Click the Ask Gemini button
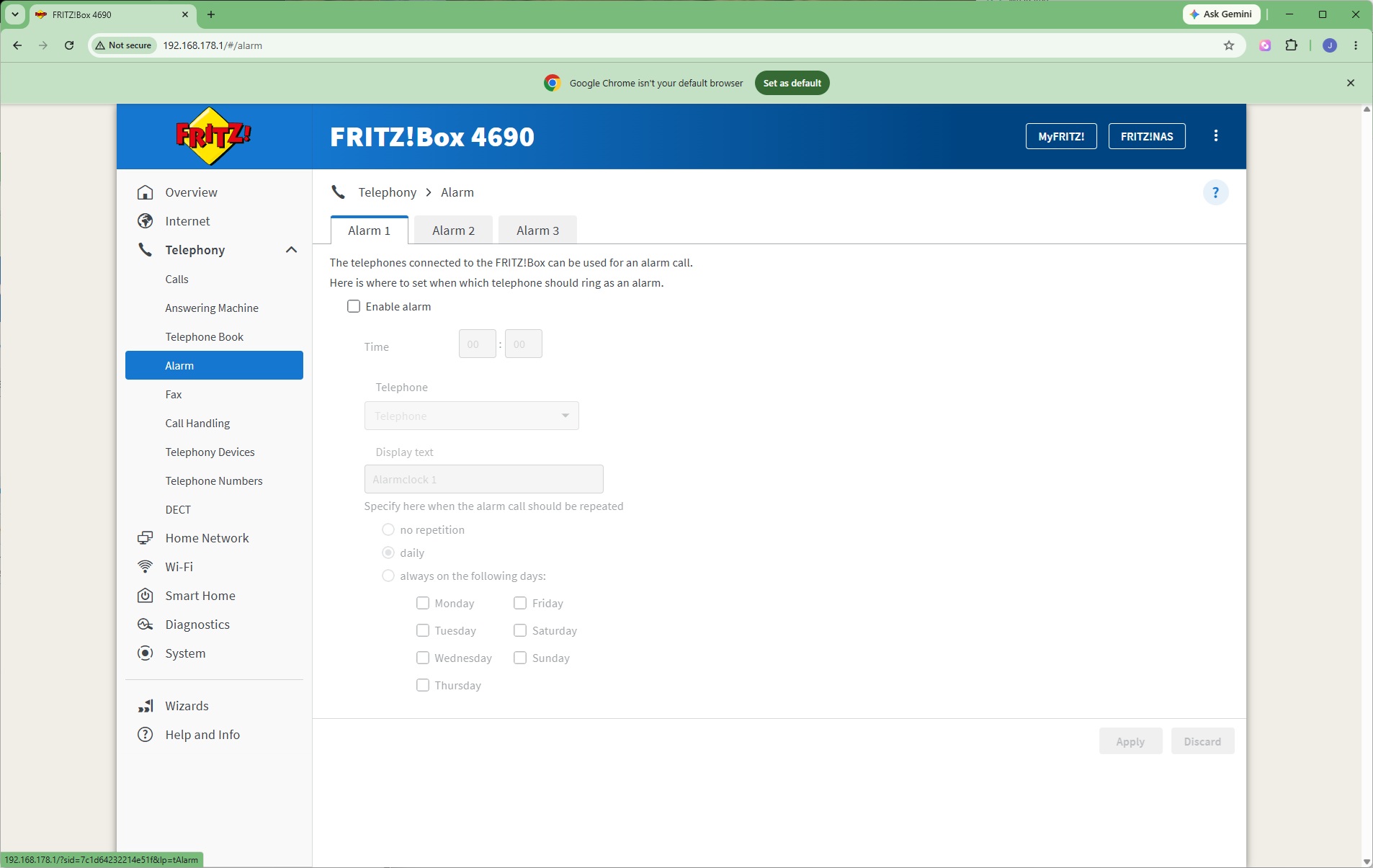This screenshot has height=868, width=1373. [x=1222, y=14]
